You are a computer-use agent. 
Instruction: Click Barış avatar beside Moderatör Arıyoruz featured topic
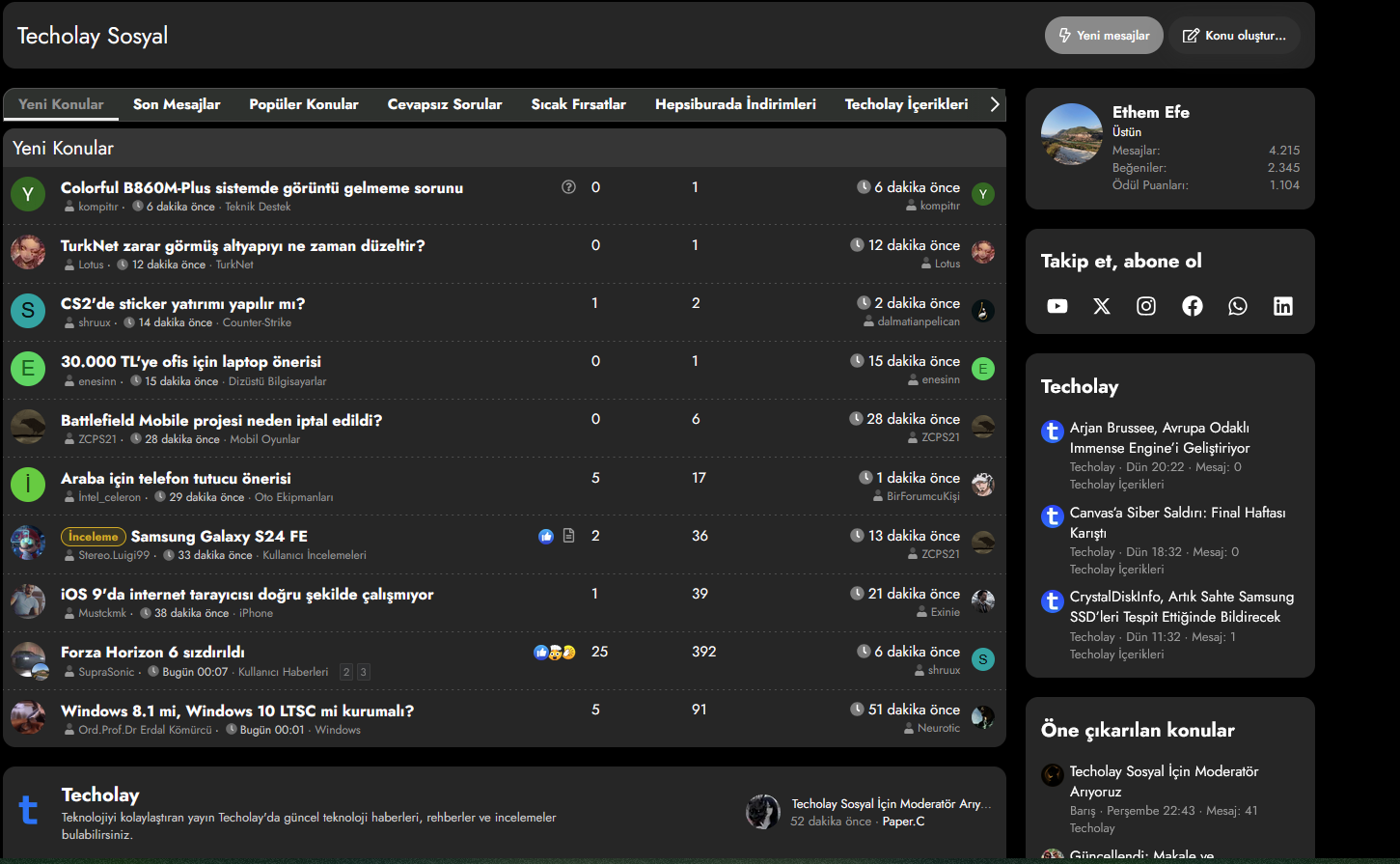click(1053, 774)
